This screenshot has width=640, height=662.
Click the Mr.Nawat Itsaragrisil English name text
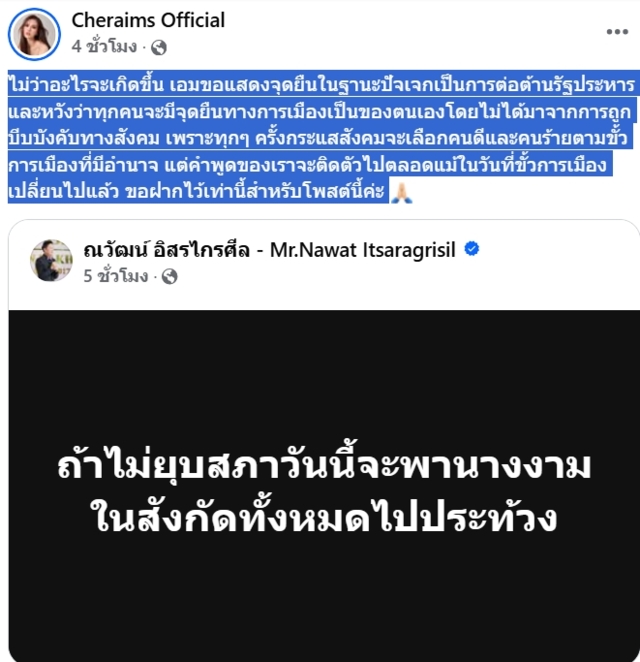click(363, 250)
